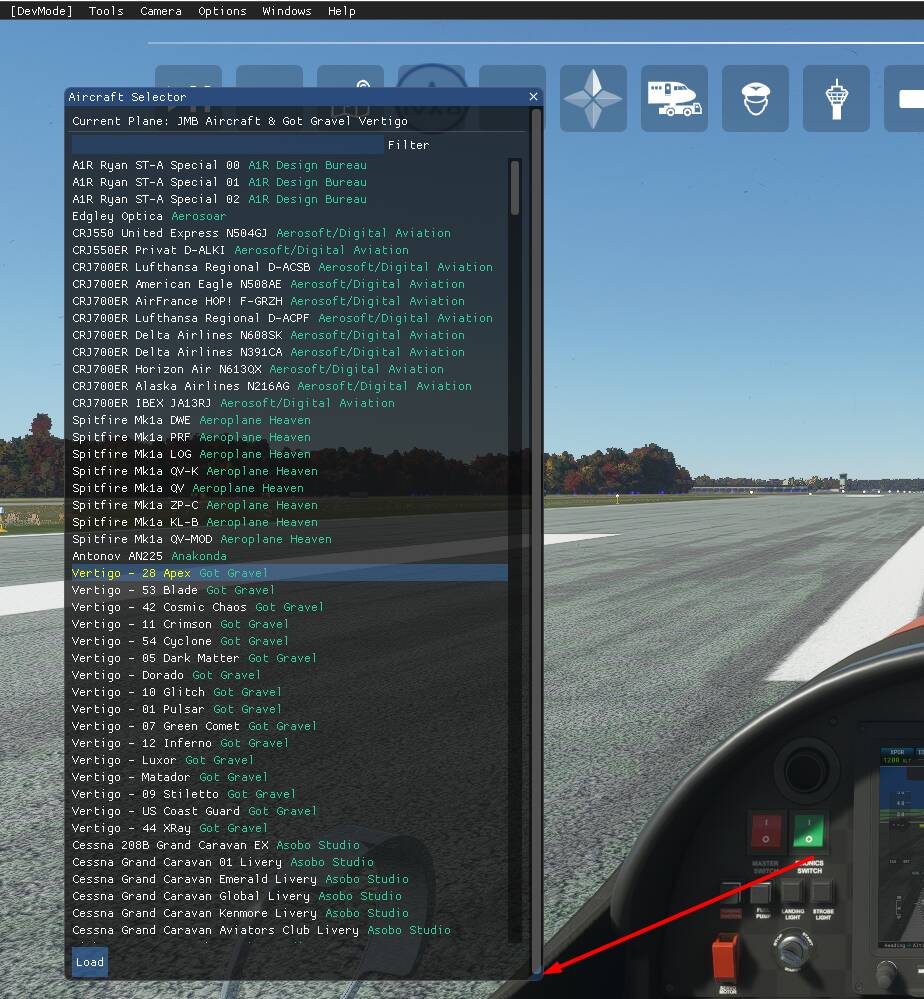Open the Camera menu

click(161, 11)
